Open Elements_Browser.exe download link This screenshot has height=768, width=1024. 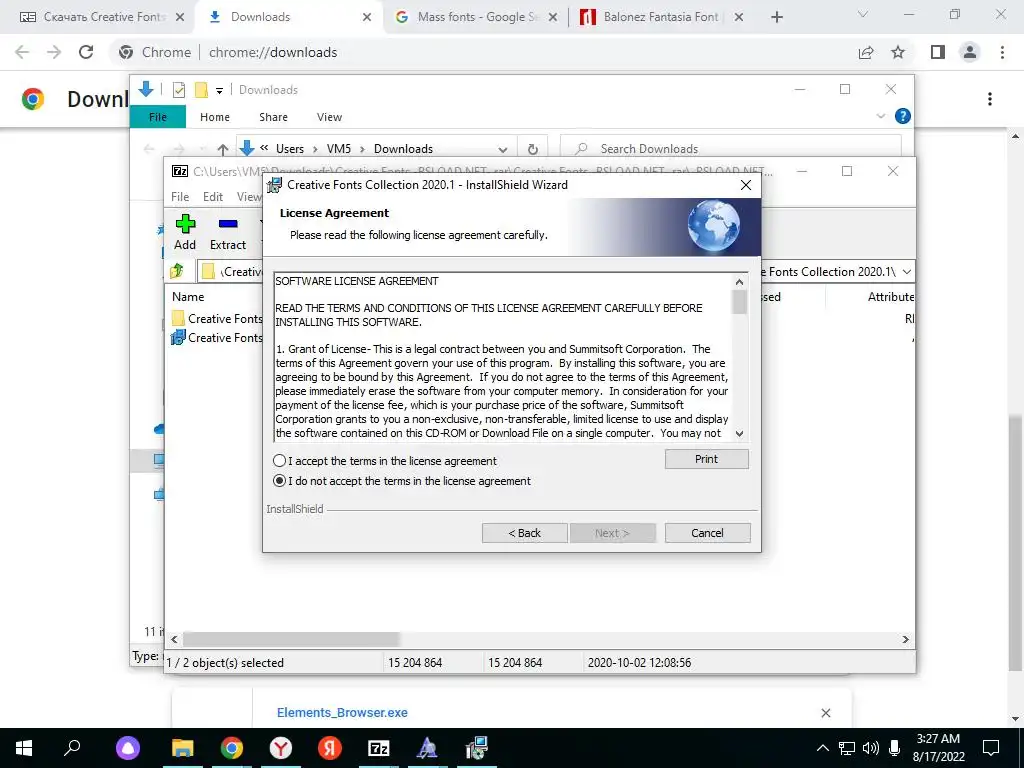tap(342, 712)
